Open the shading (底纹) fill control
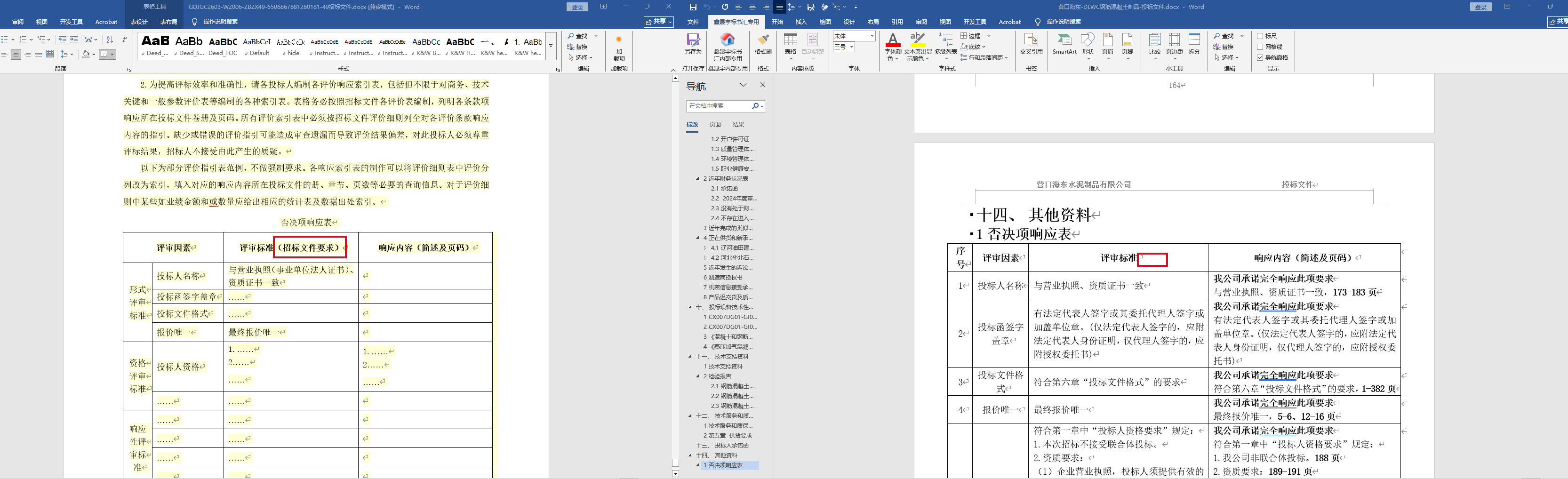 click(972, 47)
